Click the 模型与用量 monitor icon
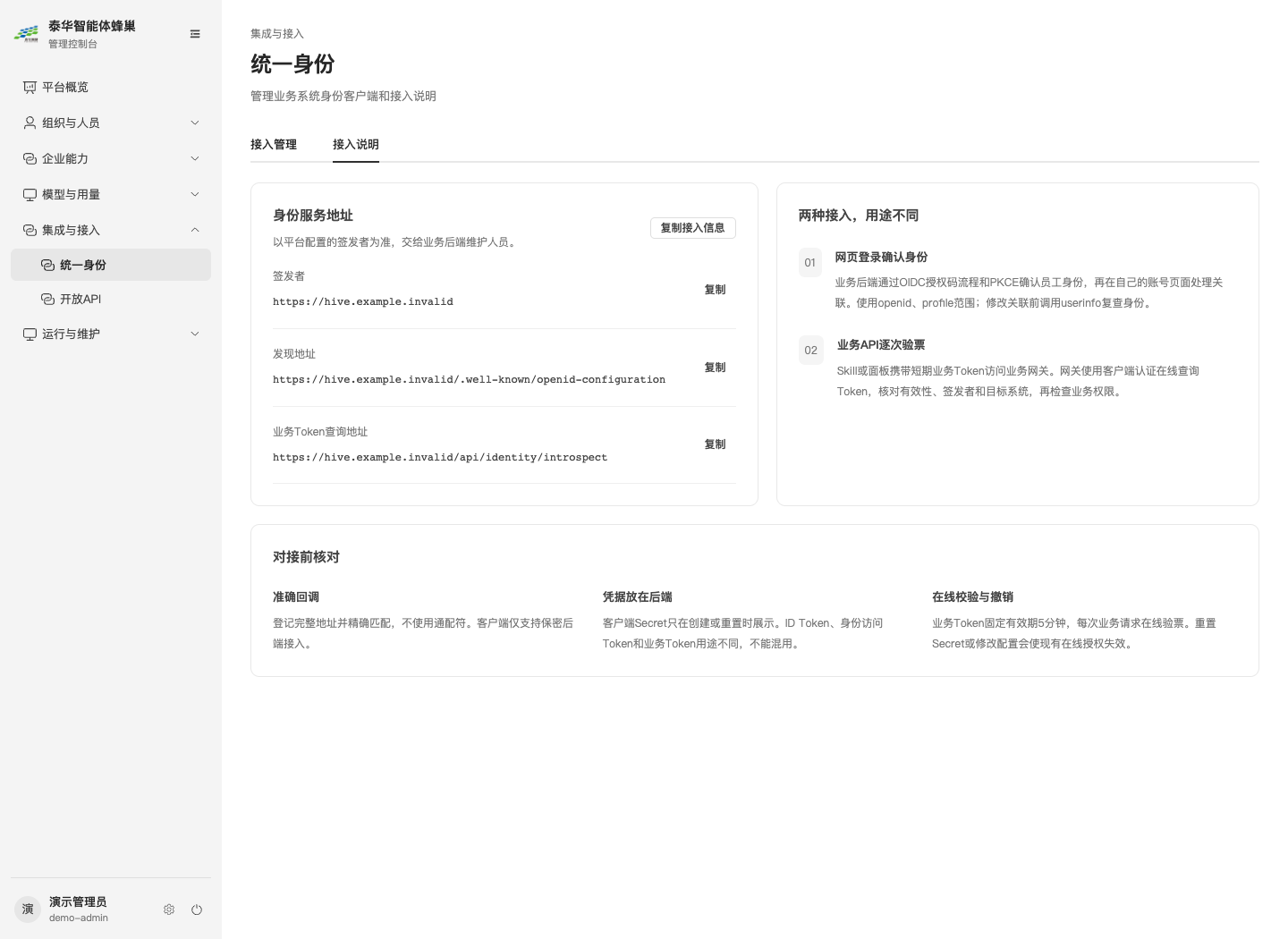 (x=30, y=194)
